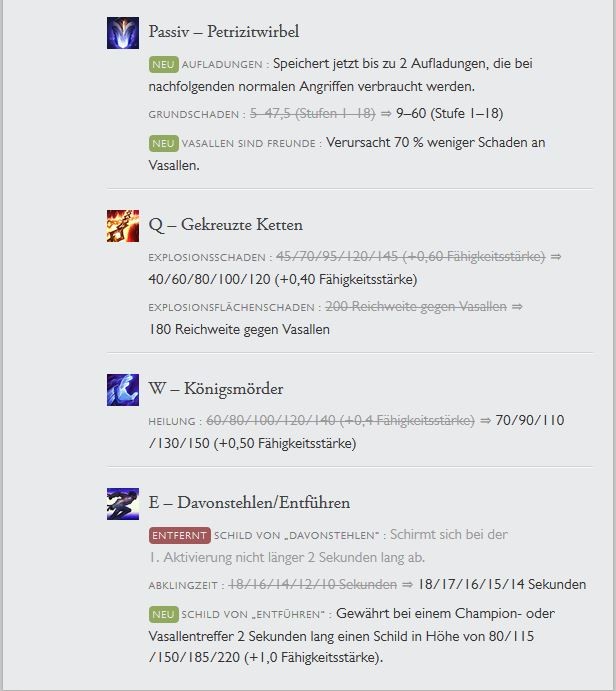Select the heading Q – Gekreuzte Ketten
The image size is (616, 691).
click(226, 225)
